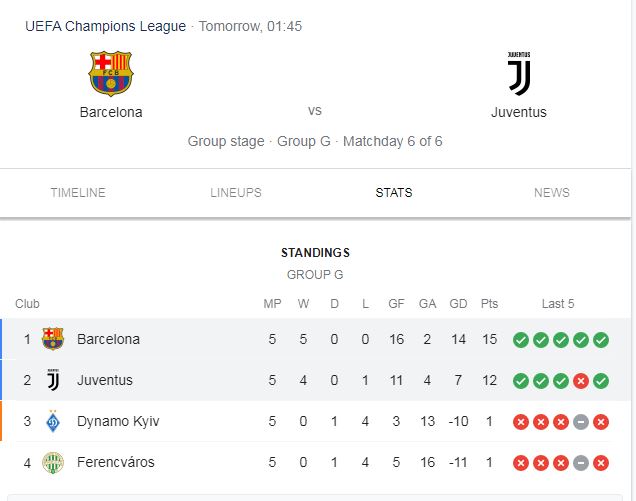Screen dimensions: 636x501
Task: Click Ferencváros' gray draw icon in Last 5
Action: [x=581, y=463]
